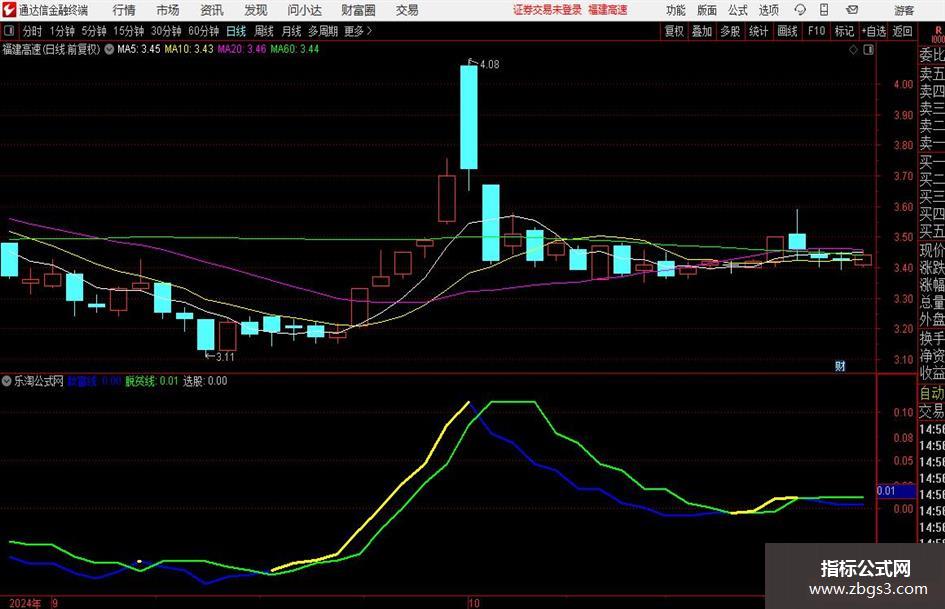Click the 叠加 overlay button
The image size is (945, 609).
click(702, 31)
